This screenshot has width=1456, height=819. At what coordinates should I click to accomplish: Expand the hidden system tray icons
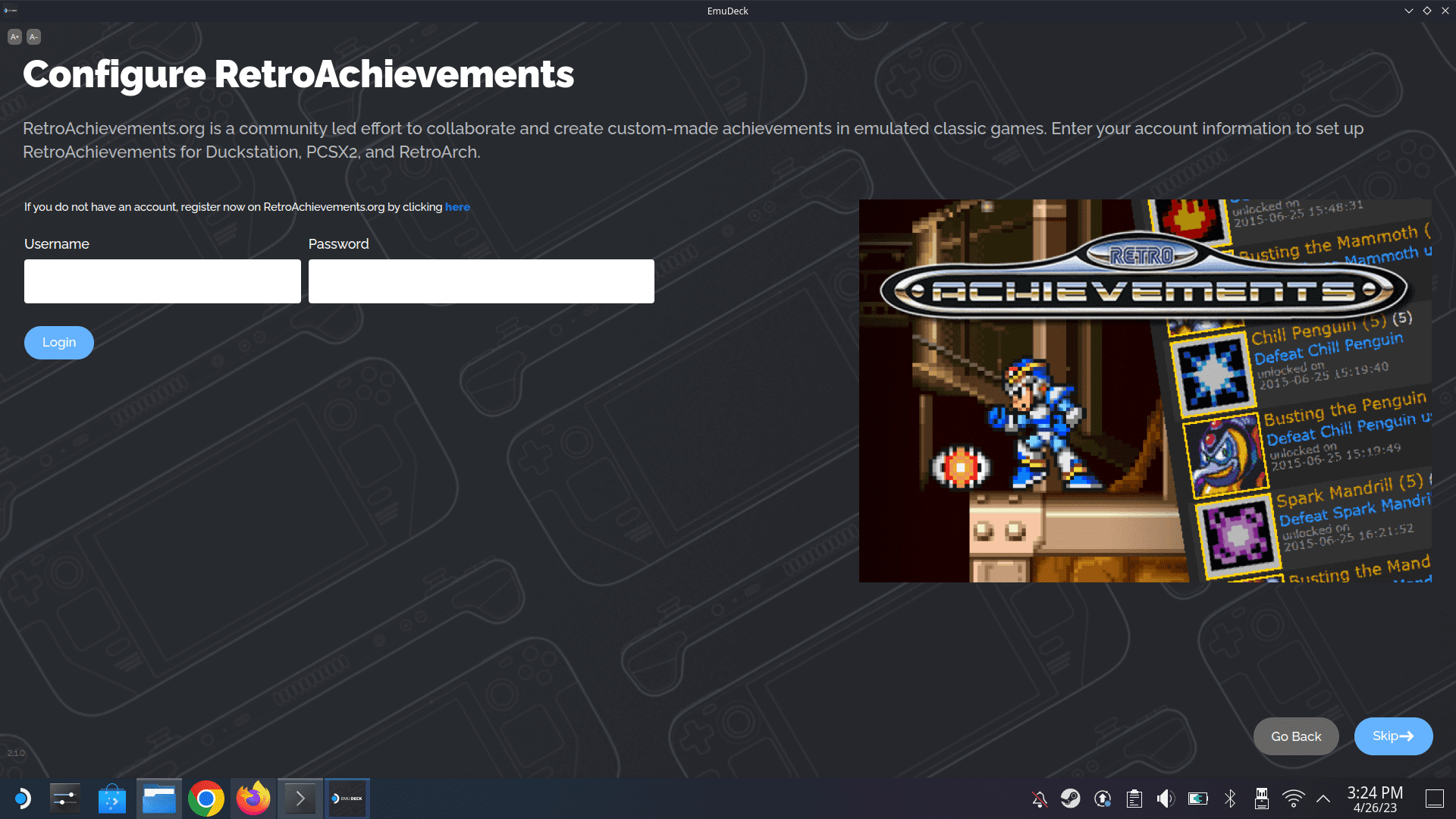(1323, 799)
